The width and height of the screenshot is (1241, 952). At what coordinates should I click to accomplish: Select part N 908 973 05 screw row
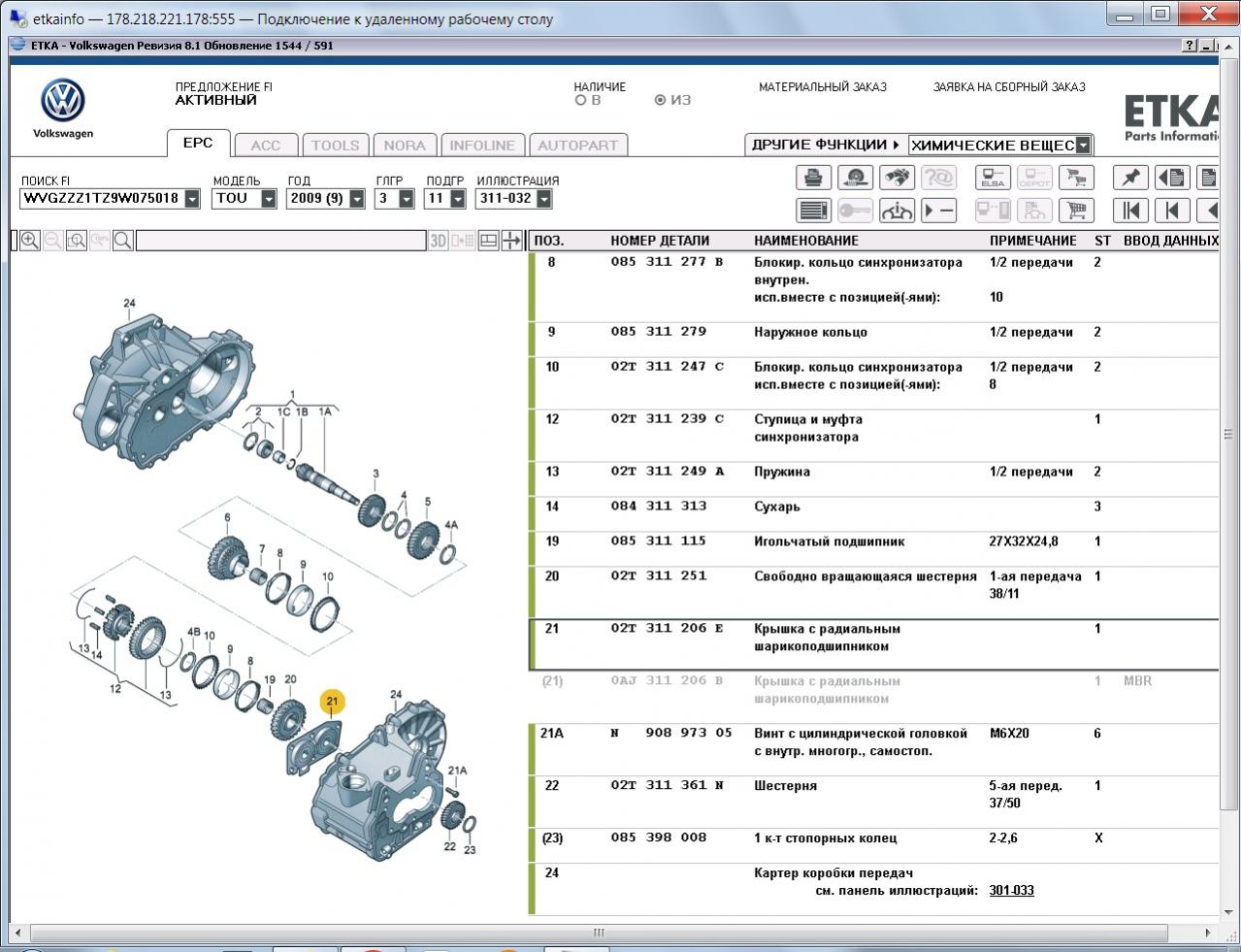[873, 749]
